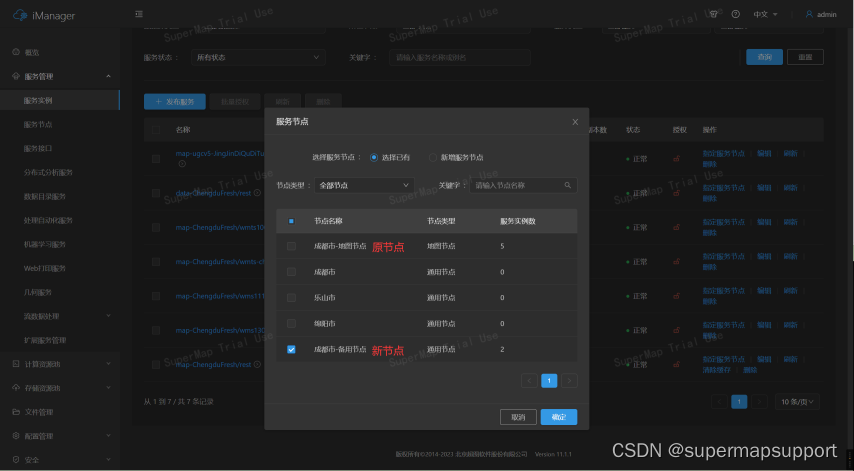
Task: Click the 取消 cancel button
Action: coord(517,417)
